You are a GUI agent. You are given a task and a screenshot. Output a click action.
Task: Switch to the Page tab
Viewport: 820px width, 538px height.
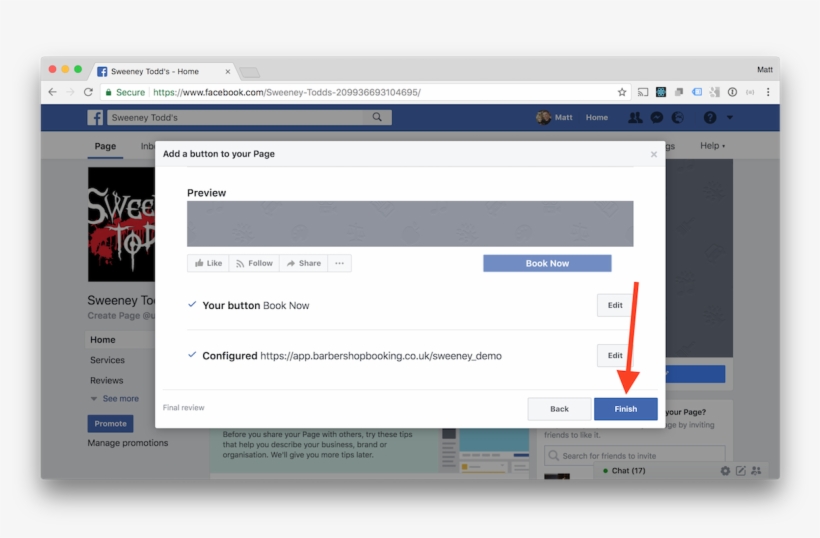point(105,146)
